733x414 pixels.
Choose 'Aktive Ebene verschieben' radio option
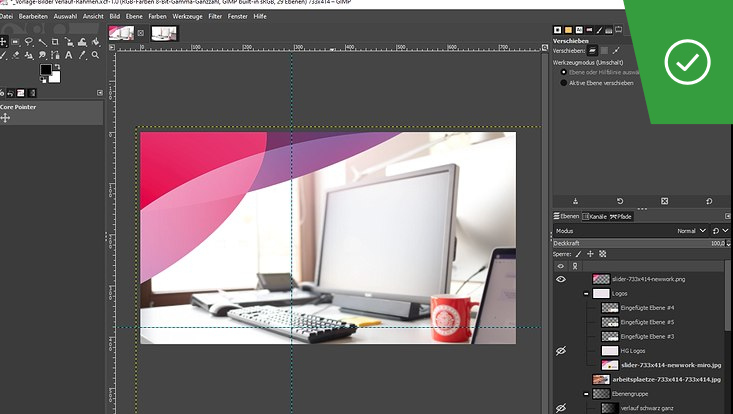coord(563,83)
